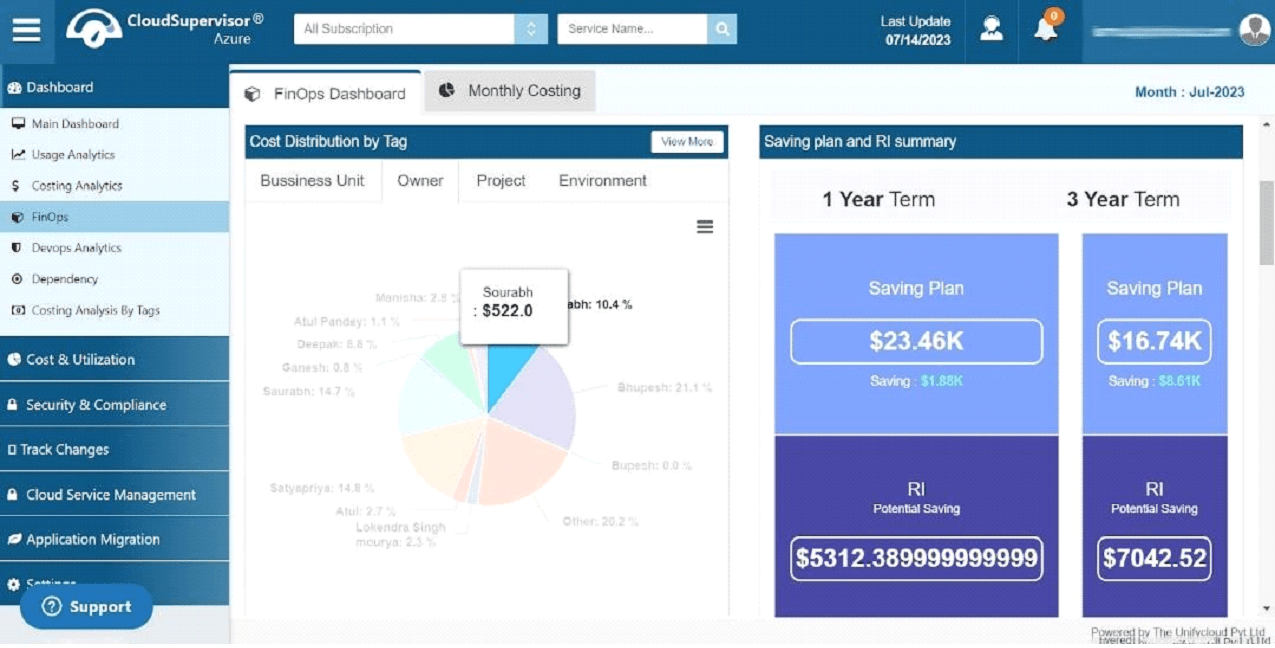Open the notifications bell
This screenshot has width=1275, height=648.
click(x=1046, y=28)
